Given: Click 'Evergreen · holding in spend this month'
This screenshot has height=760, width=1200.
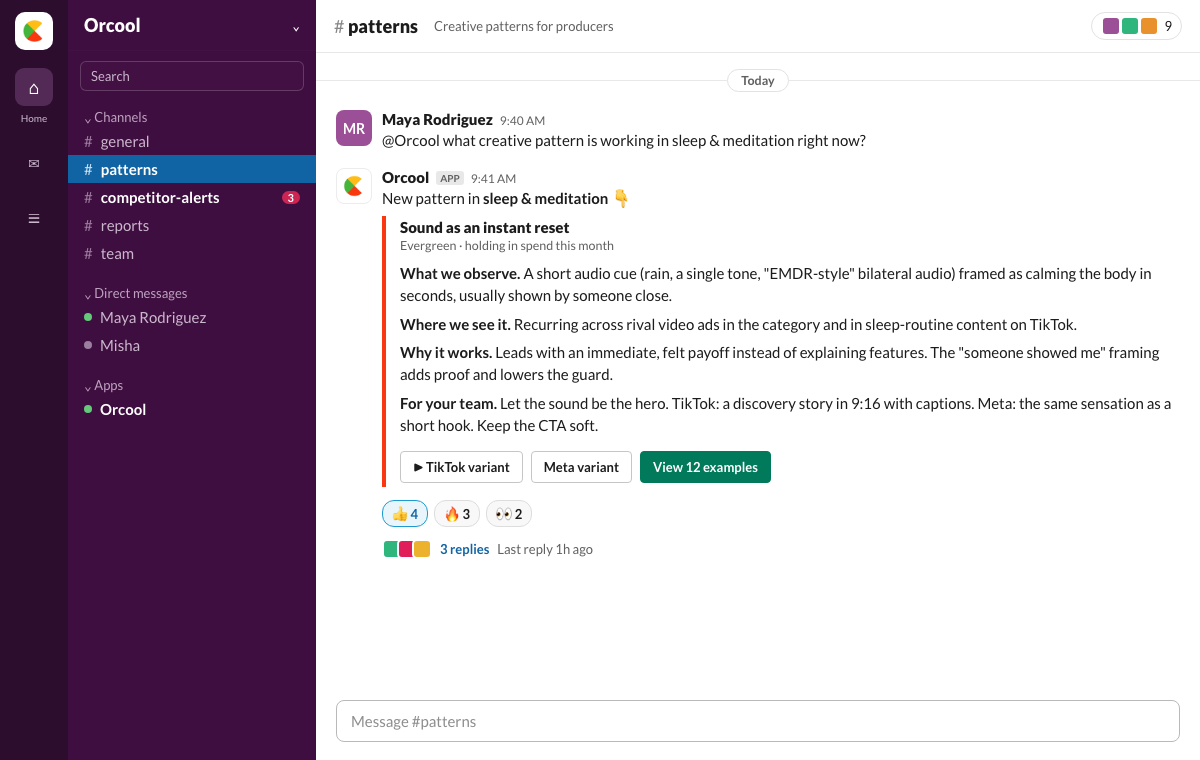Looking at the screenshot, I should coord(507,246).
